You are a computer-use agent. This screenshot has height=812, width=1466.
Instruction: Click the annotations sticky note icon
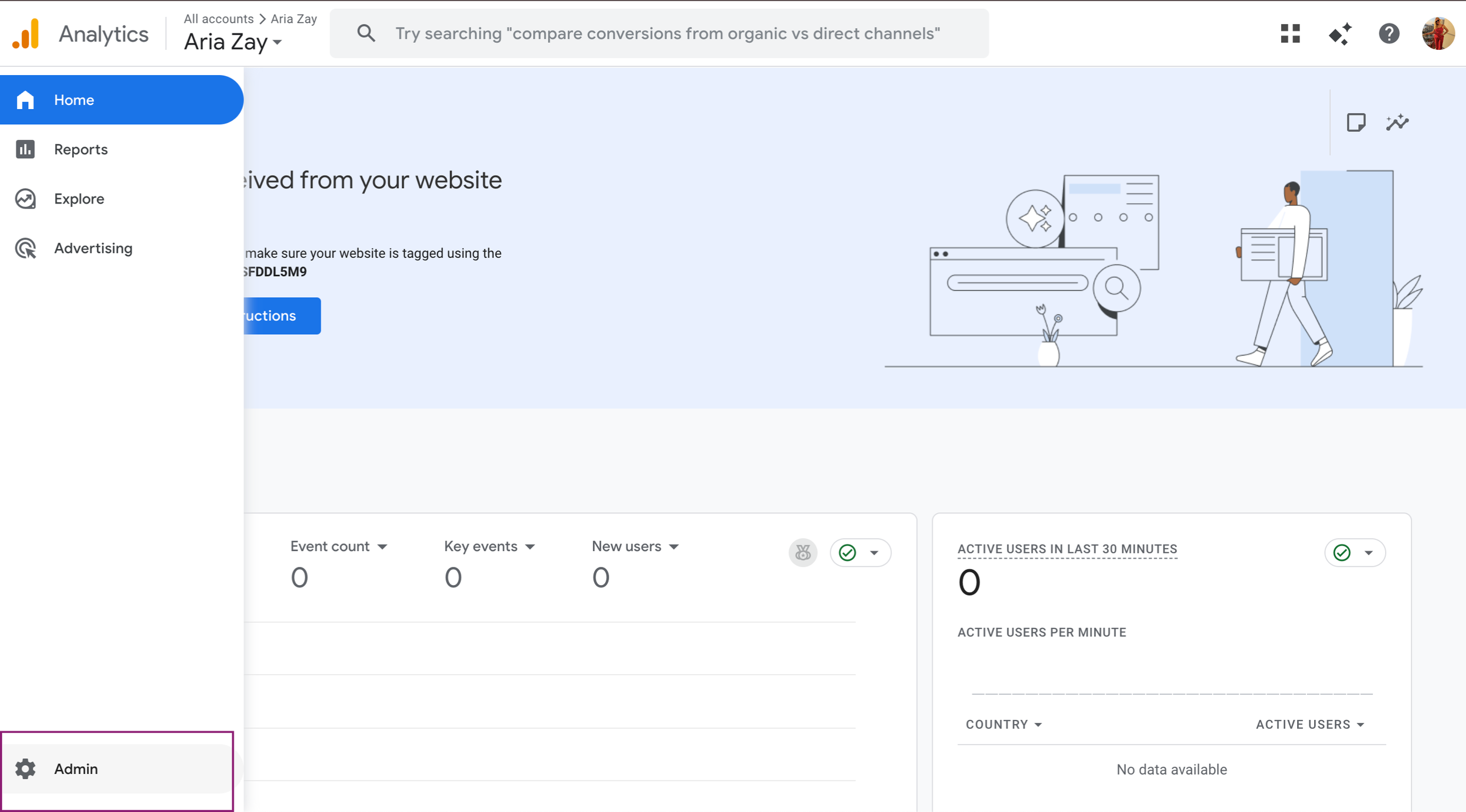pyautogui.click(x=1356, y=123)
